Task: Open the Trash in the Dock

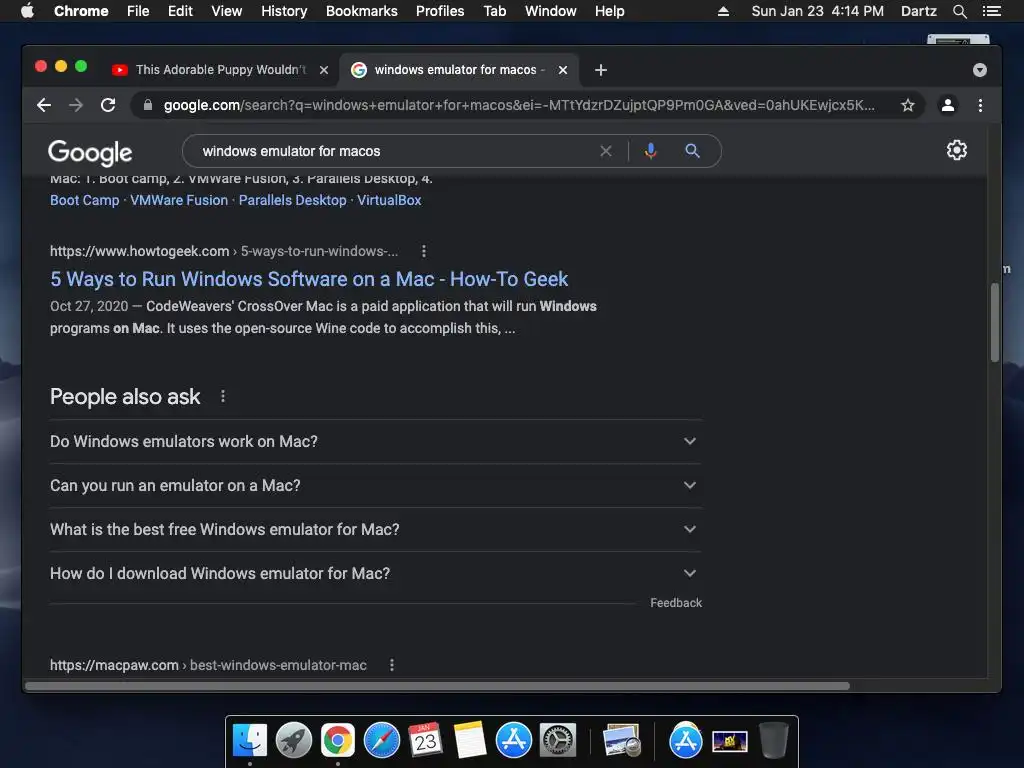Action: point(773,740)
